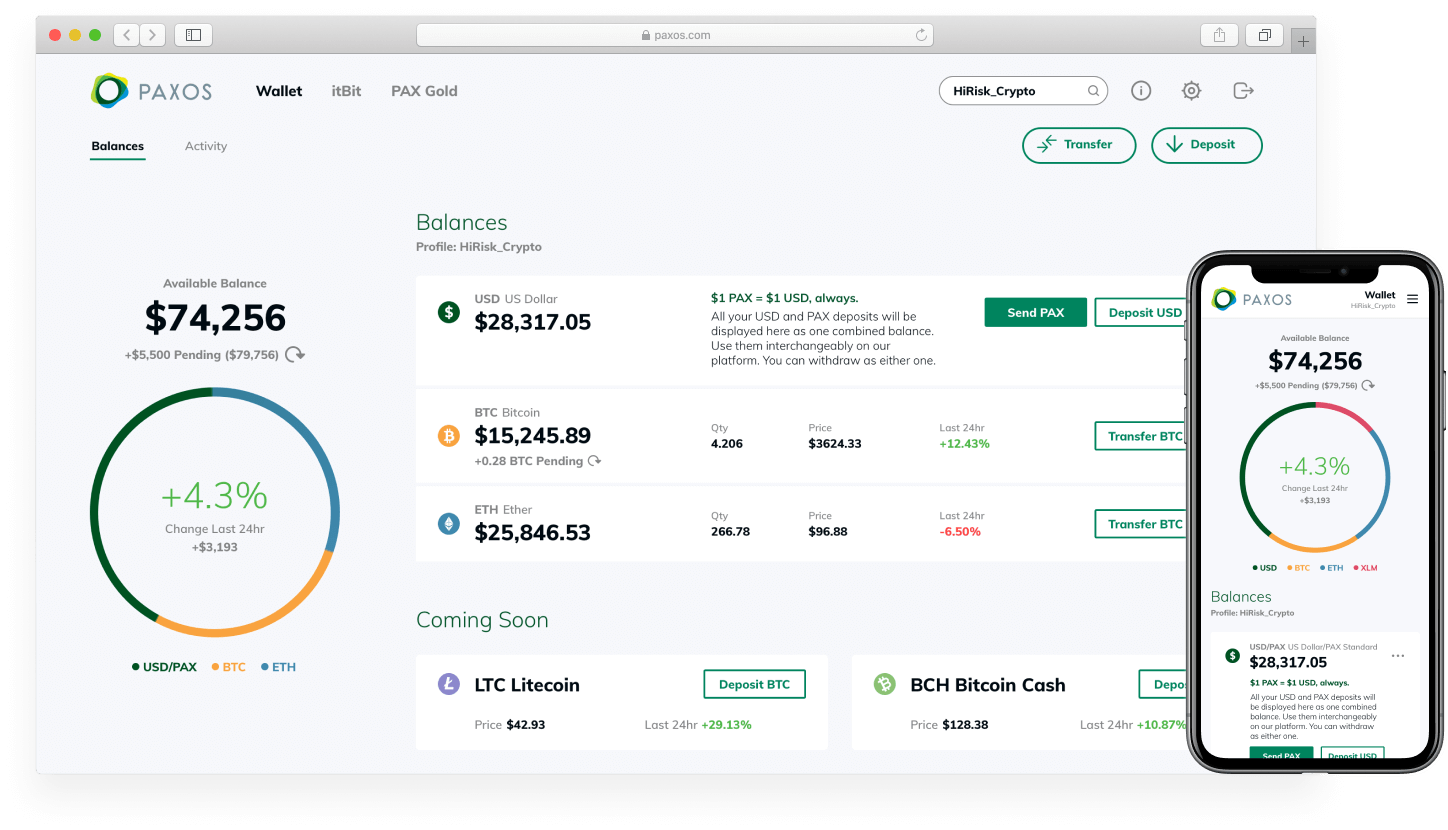1448x830 pixels.
Task: Click the magnifier icon in the profile search
Action: point(1094,91)
